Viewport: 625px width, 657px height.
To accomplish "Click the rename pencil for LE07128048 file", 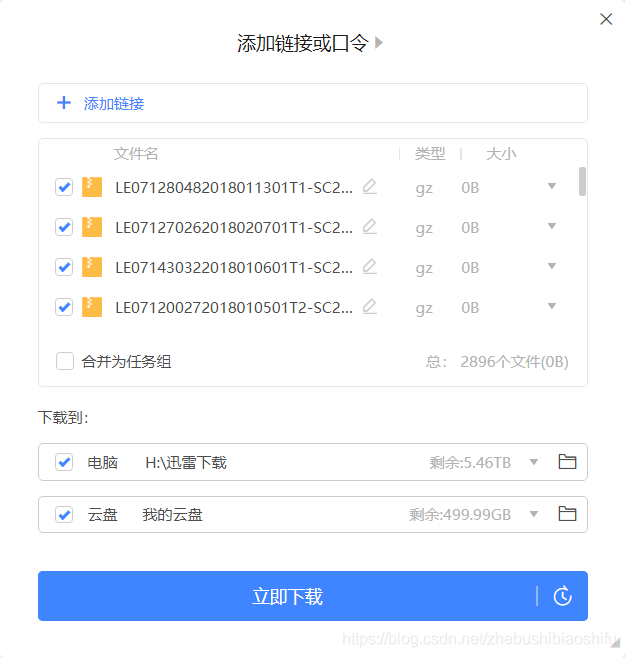I will click(369, 186).
